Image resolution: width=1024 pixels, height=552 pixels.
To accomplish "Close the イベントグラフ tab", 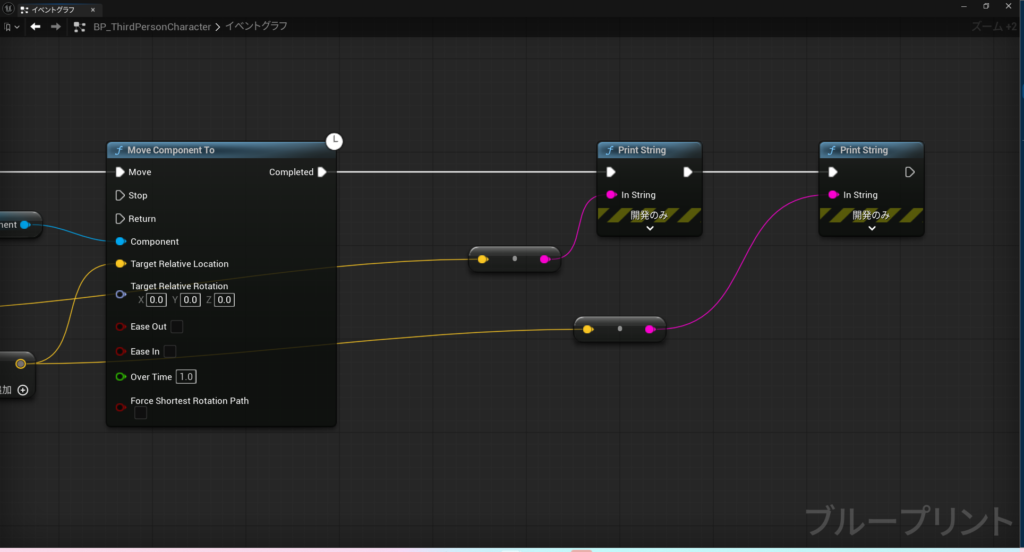I will click(93, 8).
